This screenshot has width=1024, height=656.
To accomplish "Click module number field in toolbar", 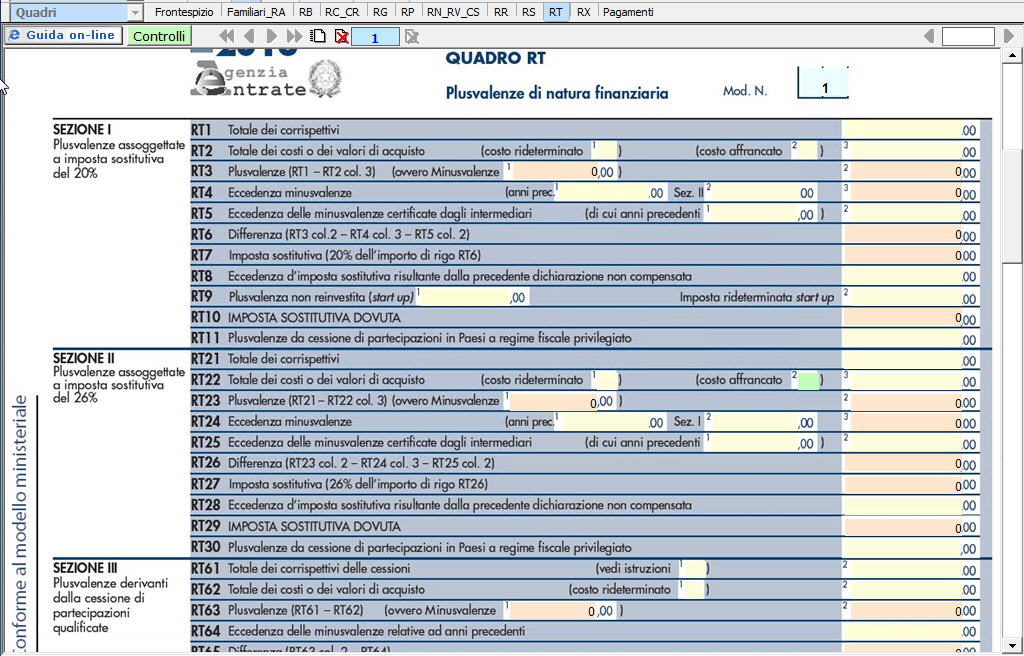I will point(375,37).
